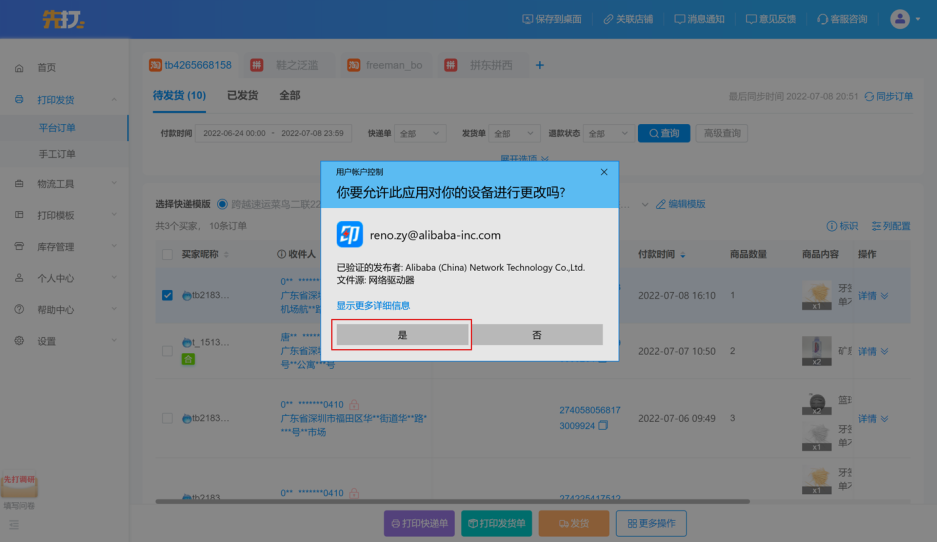Open 客服咨询 headset icon
Image resolution: width=937 pixels, height=542 pixels.
[x=822, y=19]
